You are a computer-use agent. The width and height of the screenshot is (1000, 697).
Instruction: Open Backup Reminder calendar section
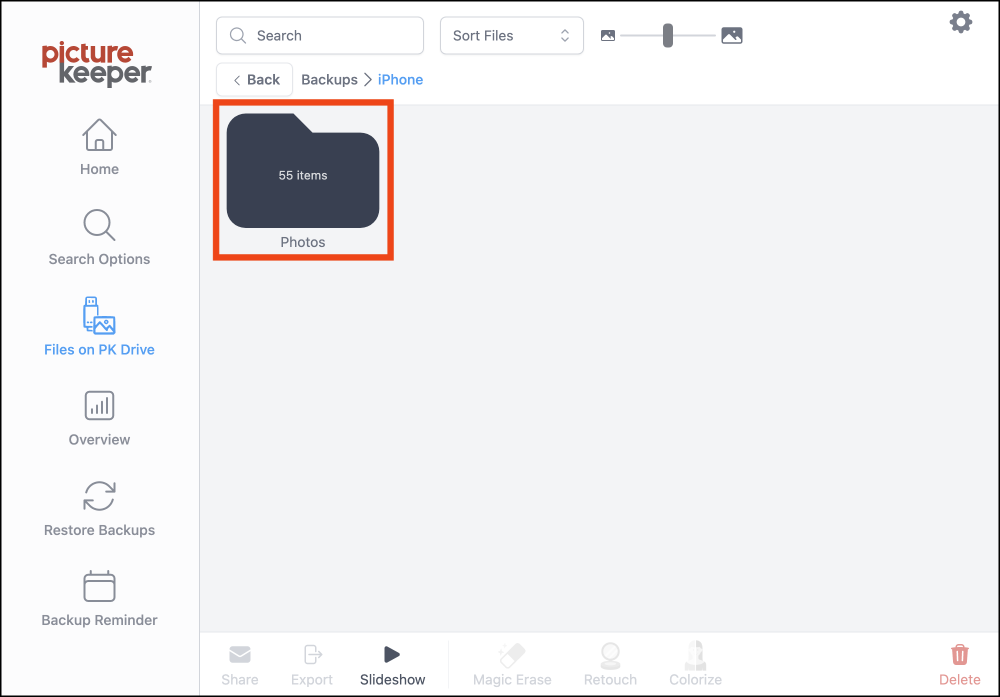pos(99,599)
